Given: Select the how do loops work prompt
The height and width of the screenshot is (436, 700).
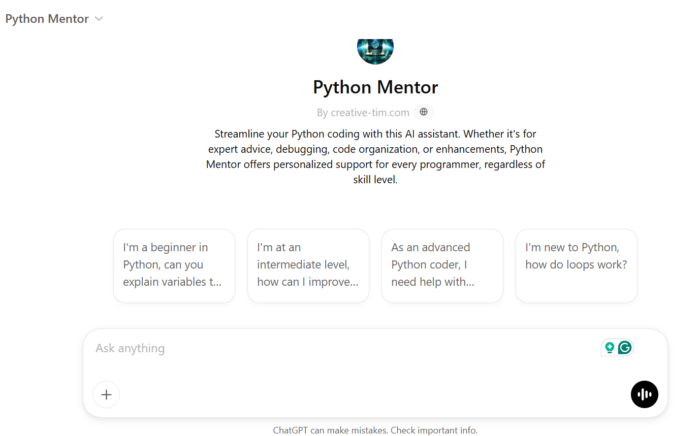Looking at the screenshot, I should [x=576, y=265].
